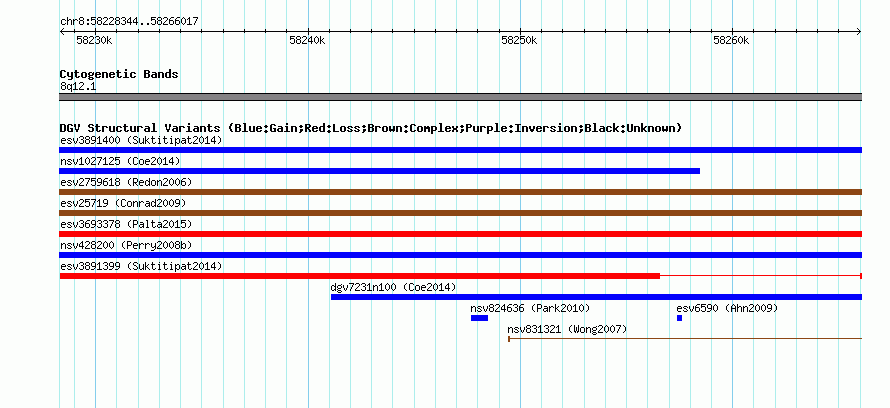The height and width of the screenshot is (408, 890).
Task: Click the nsv824636 (Park2010) label
Action: click(530, 308)
